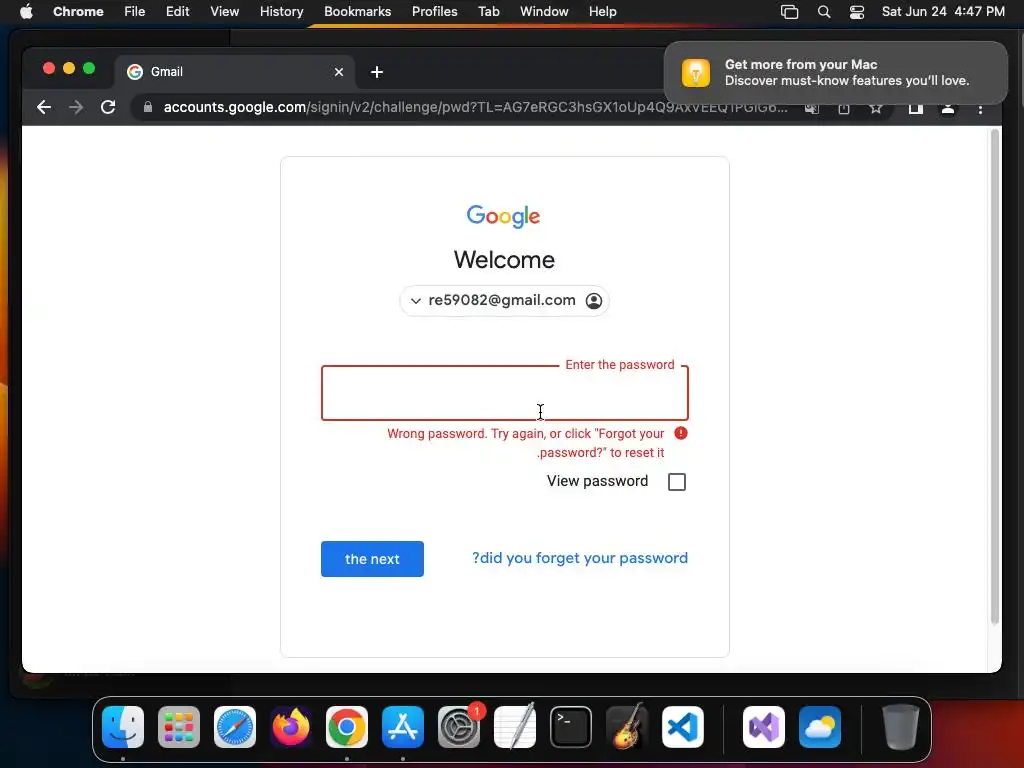This screenshot has height=768, width=1024.
Task: Open the Chrome profile icon
Action: (x=948, y=109)
